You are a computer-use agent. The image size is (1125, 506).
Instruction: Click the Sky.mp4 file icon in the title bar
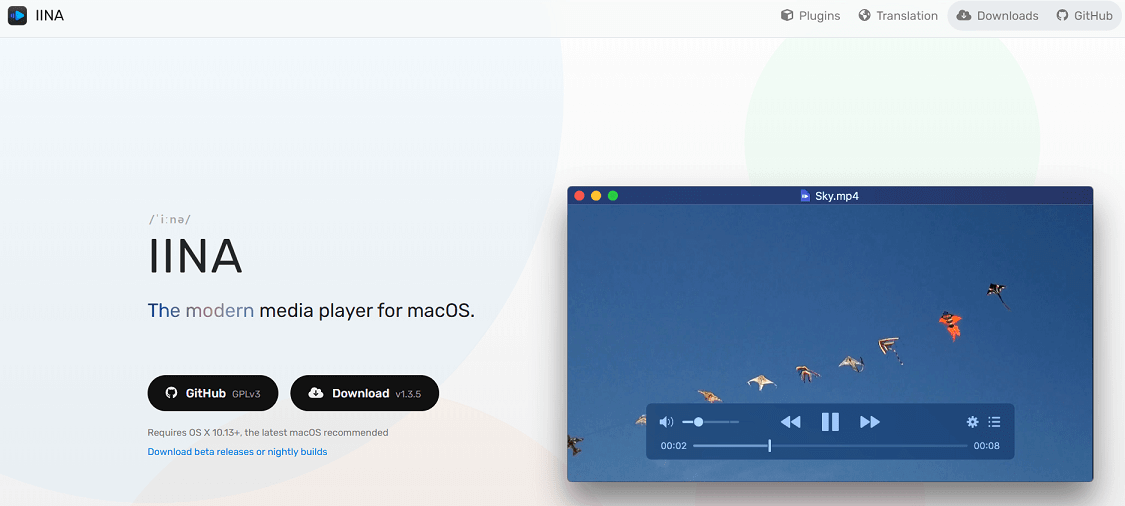coord(805,196)
